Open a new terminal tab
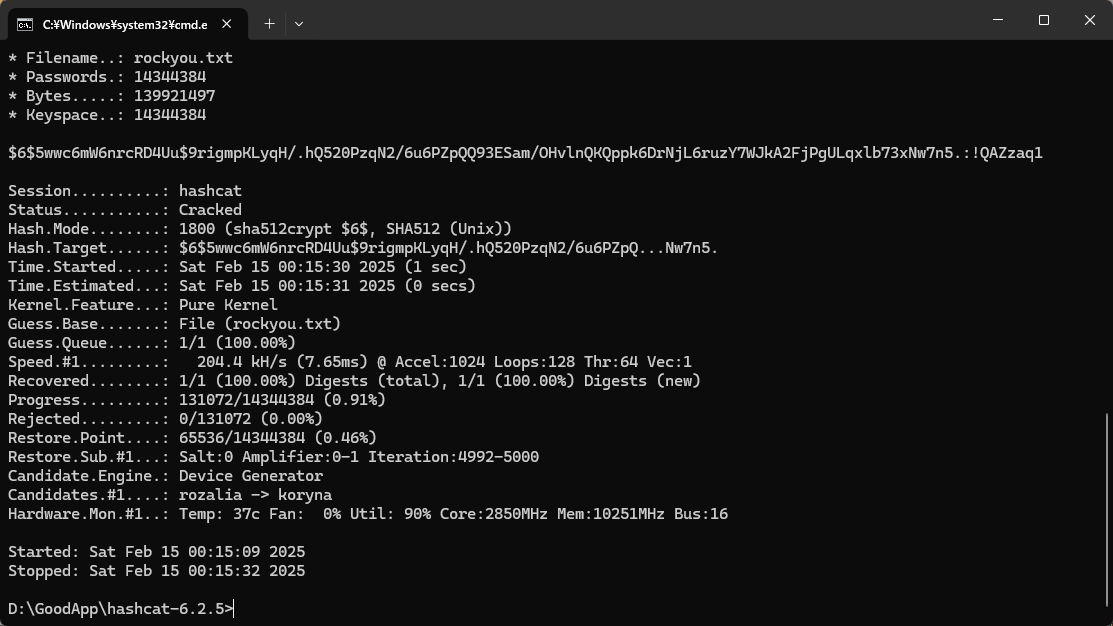 tap(269, 23)
